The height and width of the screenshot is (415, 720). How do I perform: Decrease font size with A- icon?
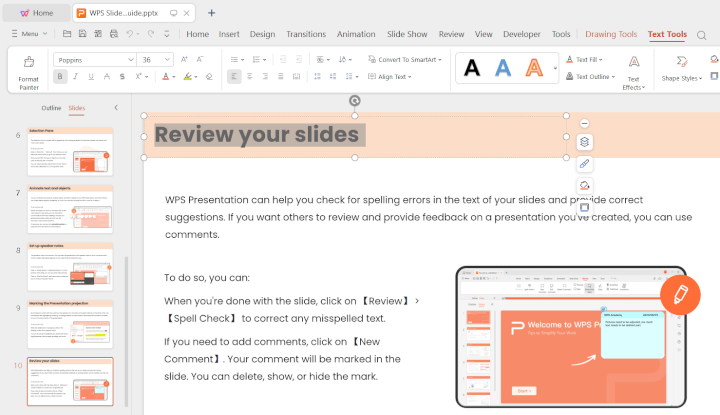(x=200, y=59)
